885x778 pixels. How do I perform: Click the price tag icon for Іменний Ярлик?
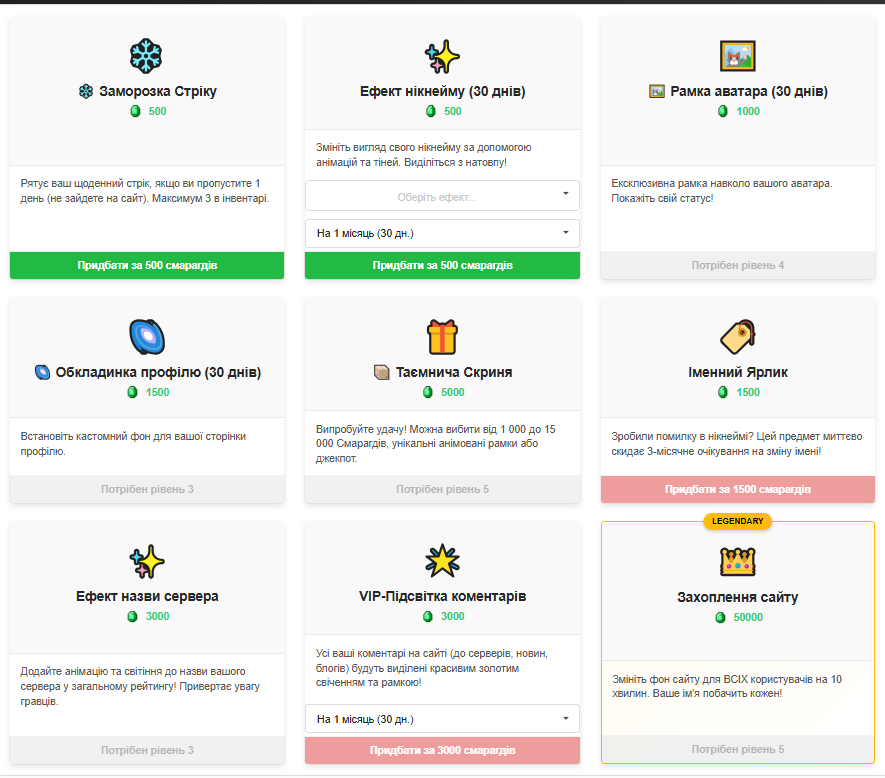coord(737,337)
